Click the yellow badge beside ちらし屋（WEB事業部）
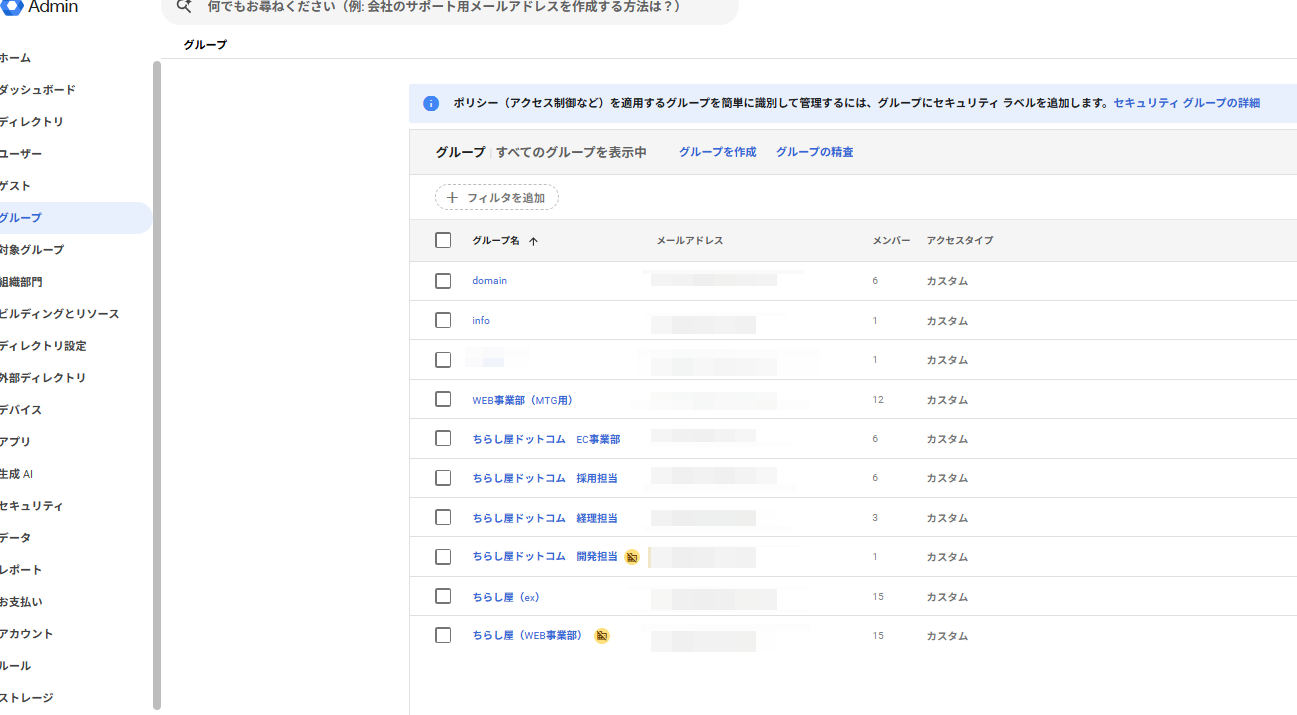 tap(602, 636)
